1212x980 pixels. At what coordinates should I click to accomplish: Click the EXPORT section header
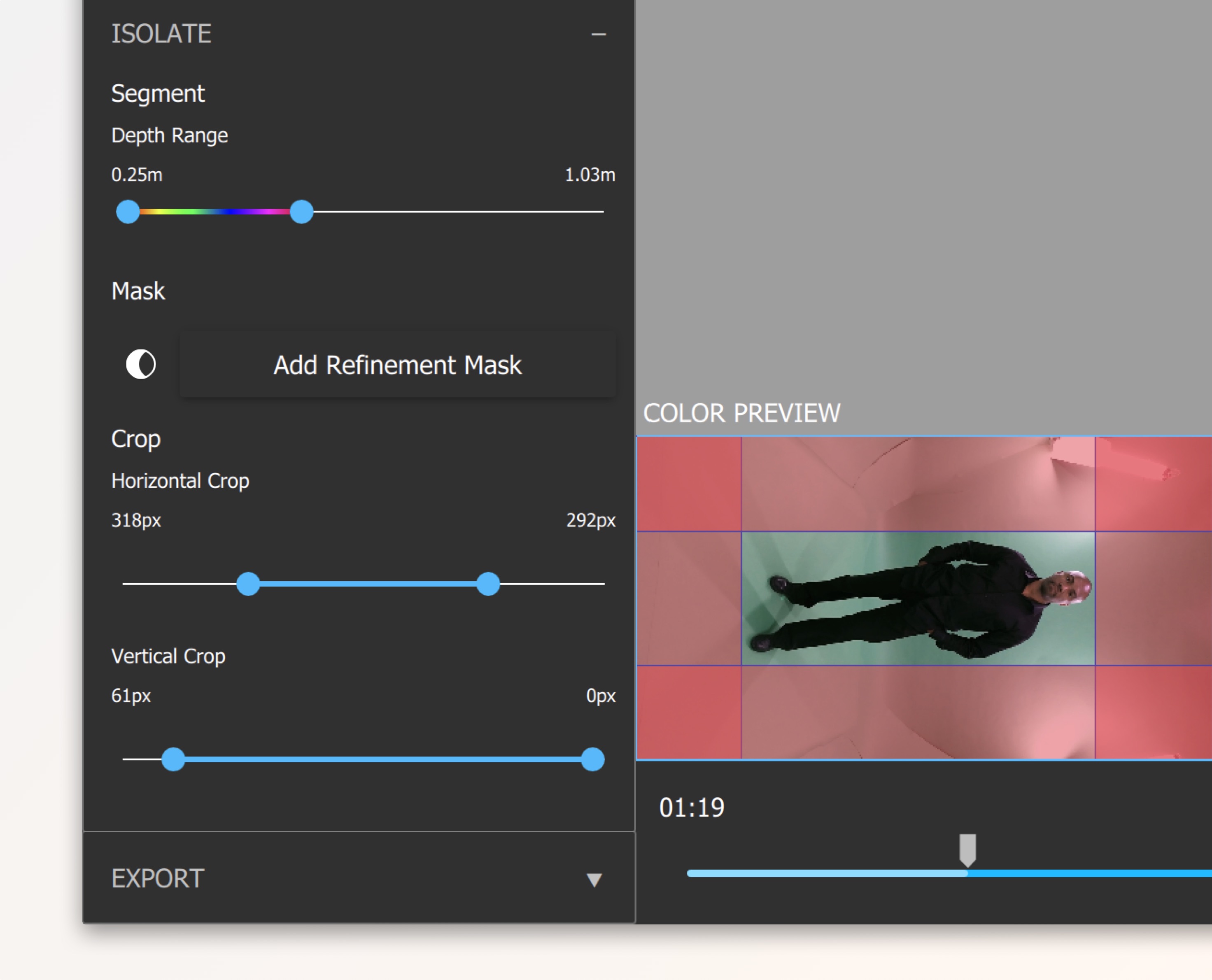pos(158,878)
